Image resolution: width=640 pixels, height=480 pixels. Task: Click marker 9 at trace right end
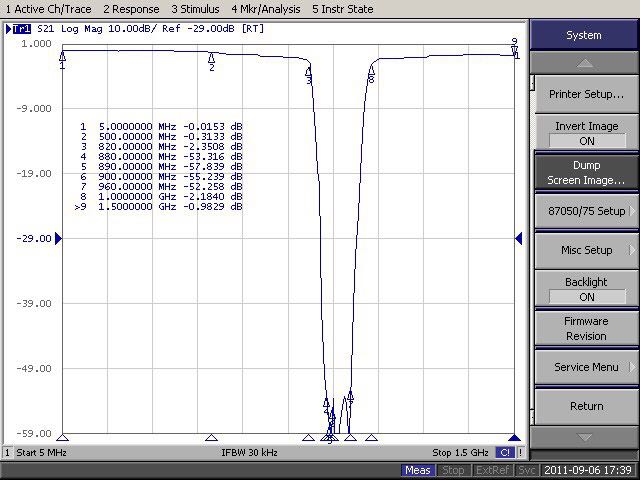pos(514,49)
